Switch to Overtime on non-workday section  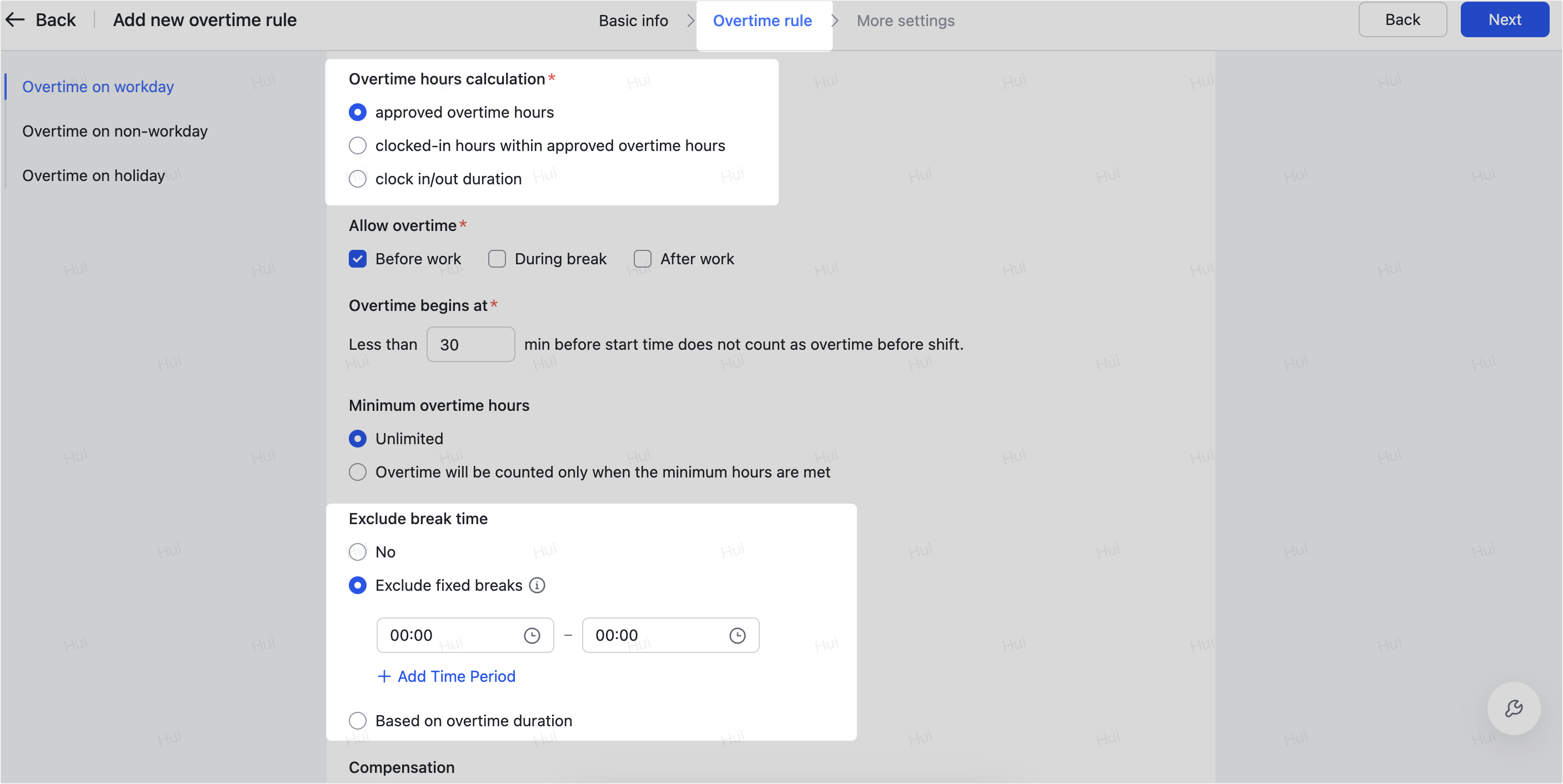tap(114, 131)
